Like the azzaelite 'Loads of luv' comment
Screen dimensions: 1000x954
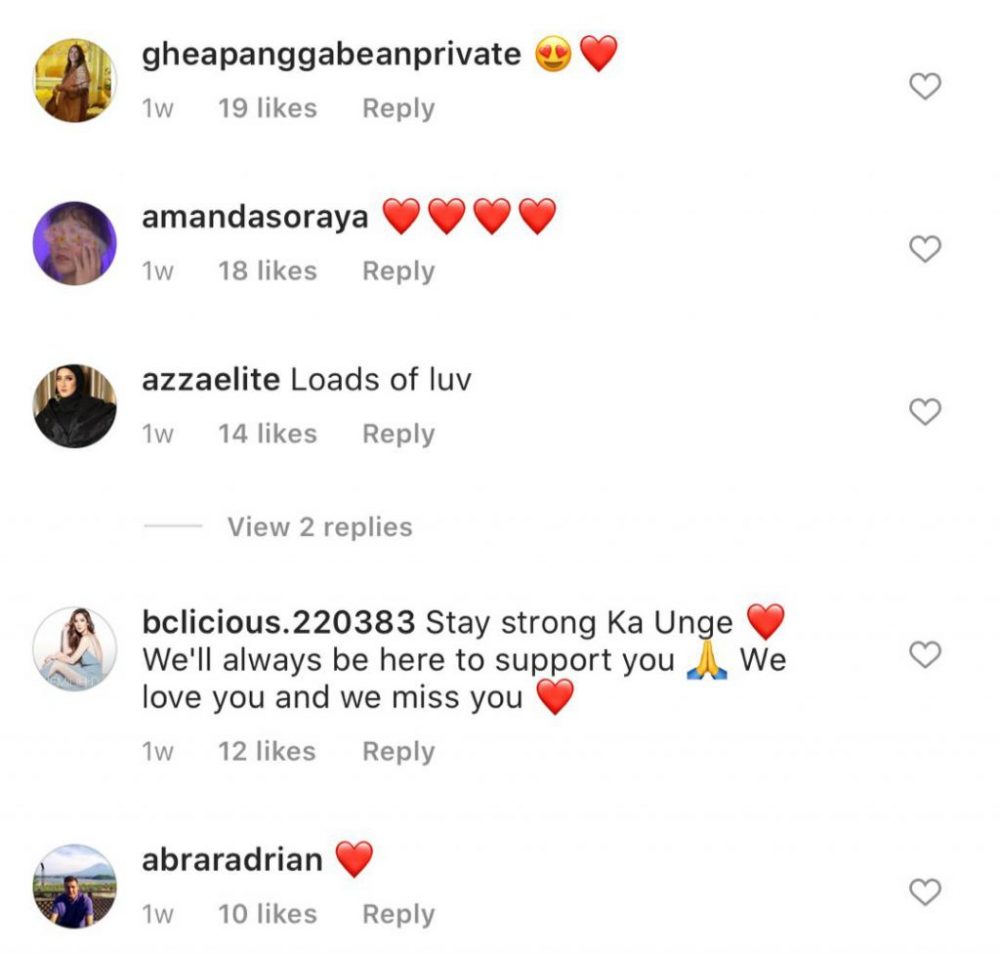coord(925,411)
